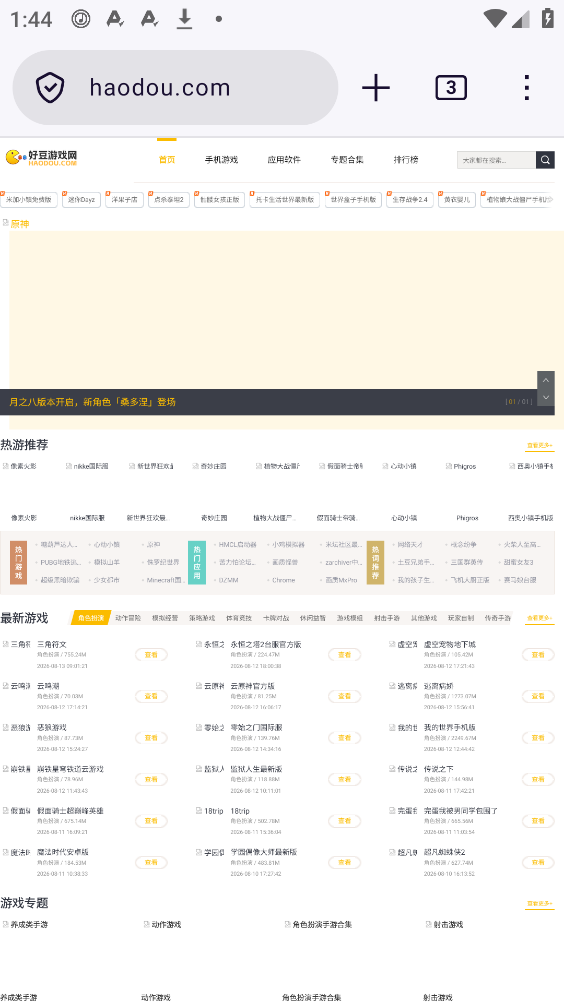The width and height of the screenshot is (564, 1002).
Task: Click 查看 button for 恶狼游戏
Action: coord(151,737)
